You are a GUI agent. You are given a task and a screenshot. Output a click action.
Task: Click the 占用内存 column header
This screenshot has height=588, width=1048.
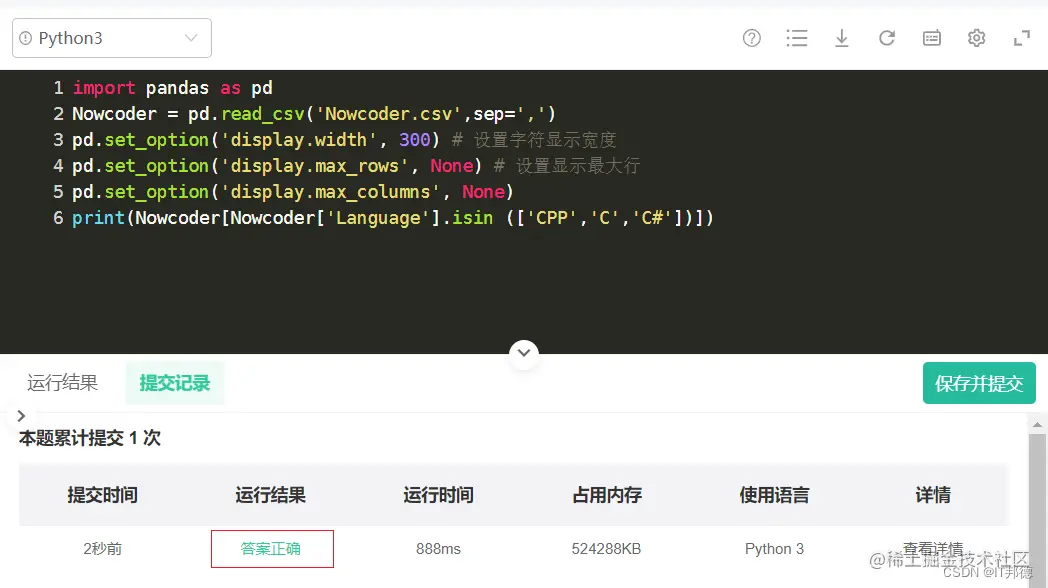(x=607, y=495)
